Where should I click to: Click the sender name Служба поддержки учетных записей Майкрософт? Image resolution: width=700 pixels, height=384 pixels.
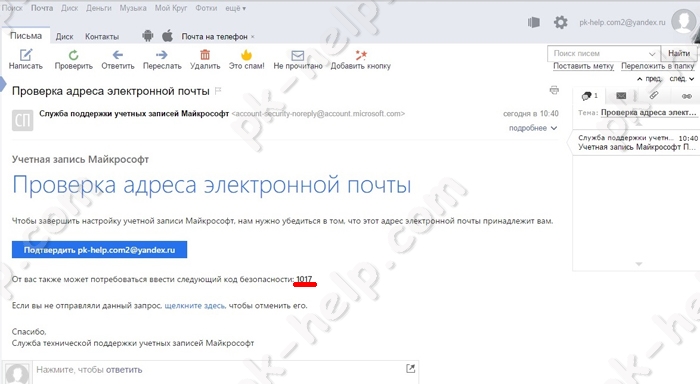tap(134, 113)
